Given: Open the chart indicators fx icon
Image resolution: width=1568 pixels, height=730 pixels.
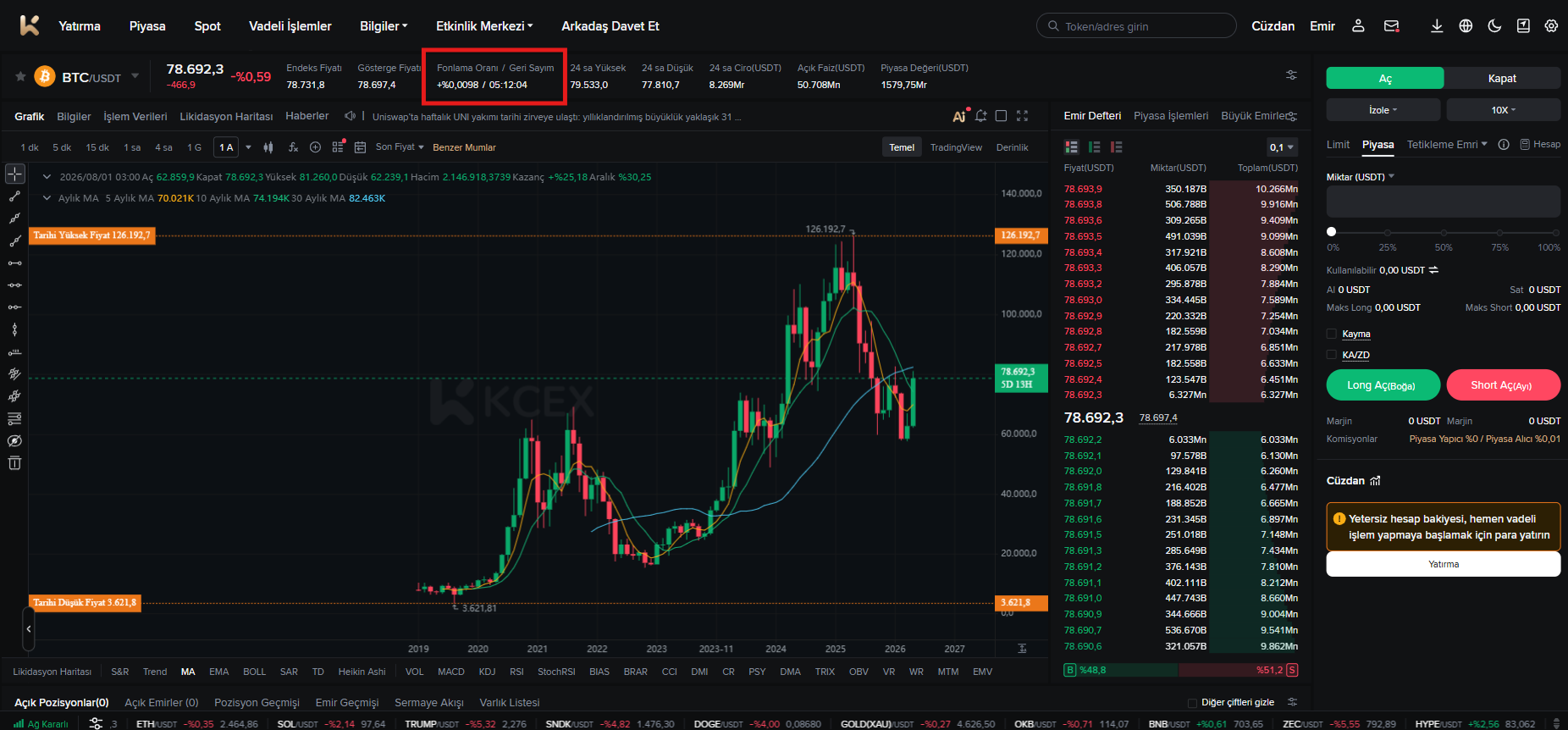Looking at the screenshot, I should [x=293, y=147].
